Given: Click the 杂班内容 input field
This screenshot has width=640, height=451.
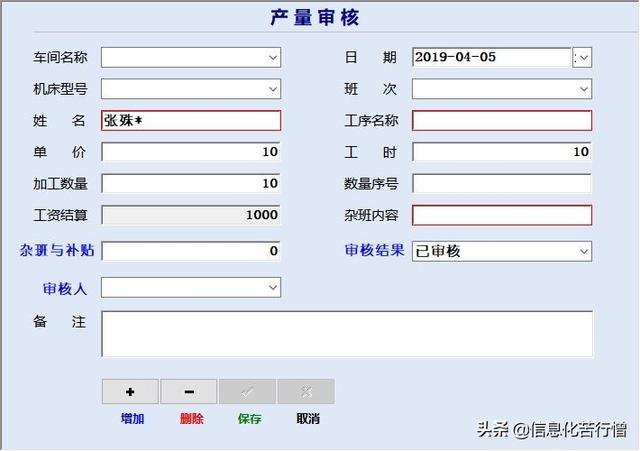Looking at the screenshot, I should click(x=502, y=215).
